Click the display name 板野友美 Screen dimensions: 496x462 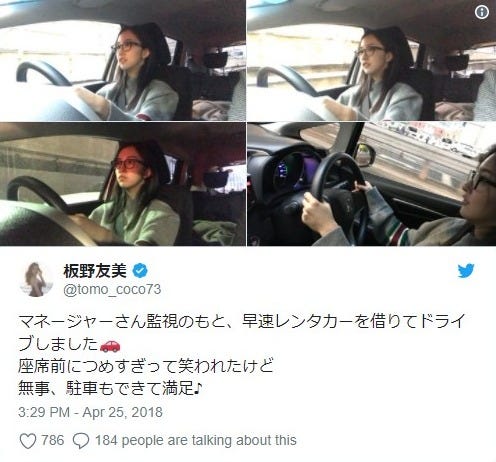(95, 271)
